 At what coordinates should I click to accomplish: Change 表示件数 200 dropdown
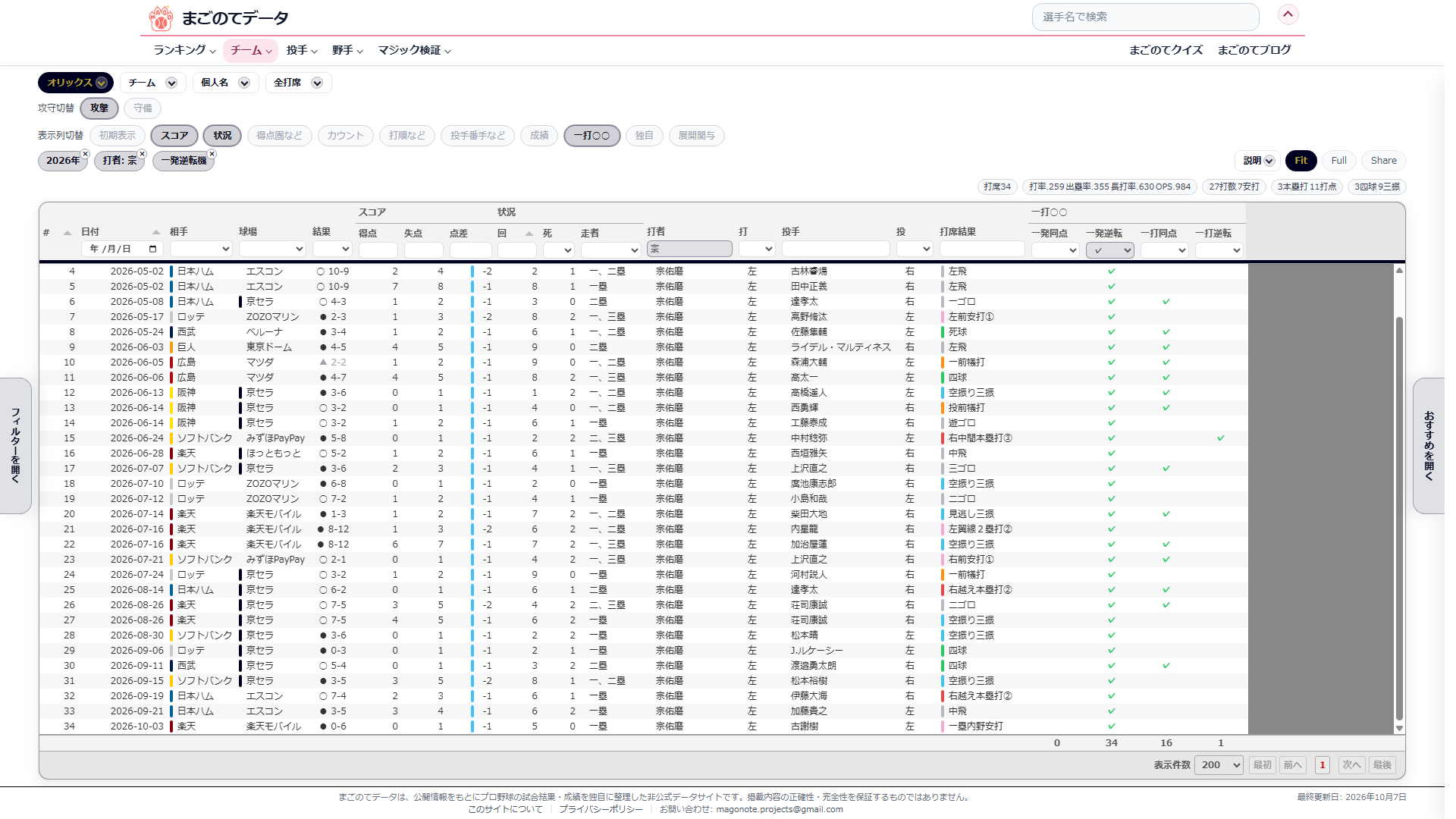1219,765
